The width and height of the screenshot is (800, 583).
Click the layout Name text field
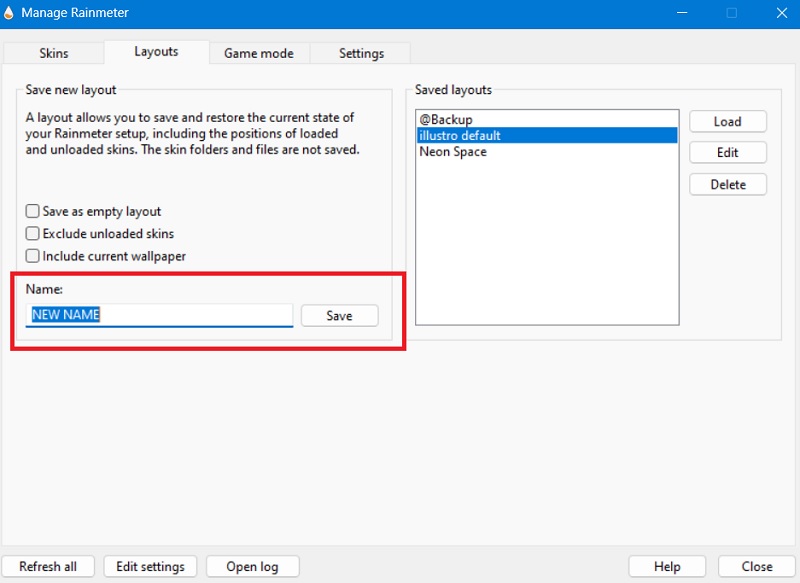click(160, 315)
